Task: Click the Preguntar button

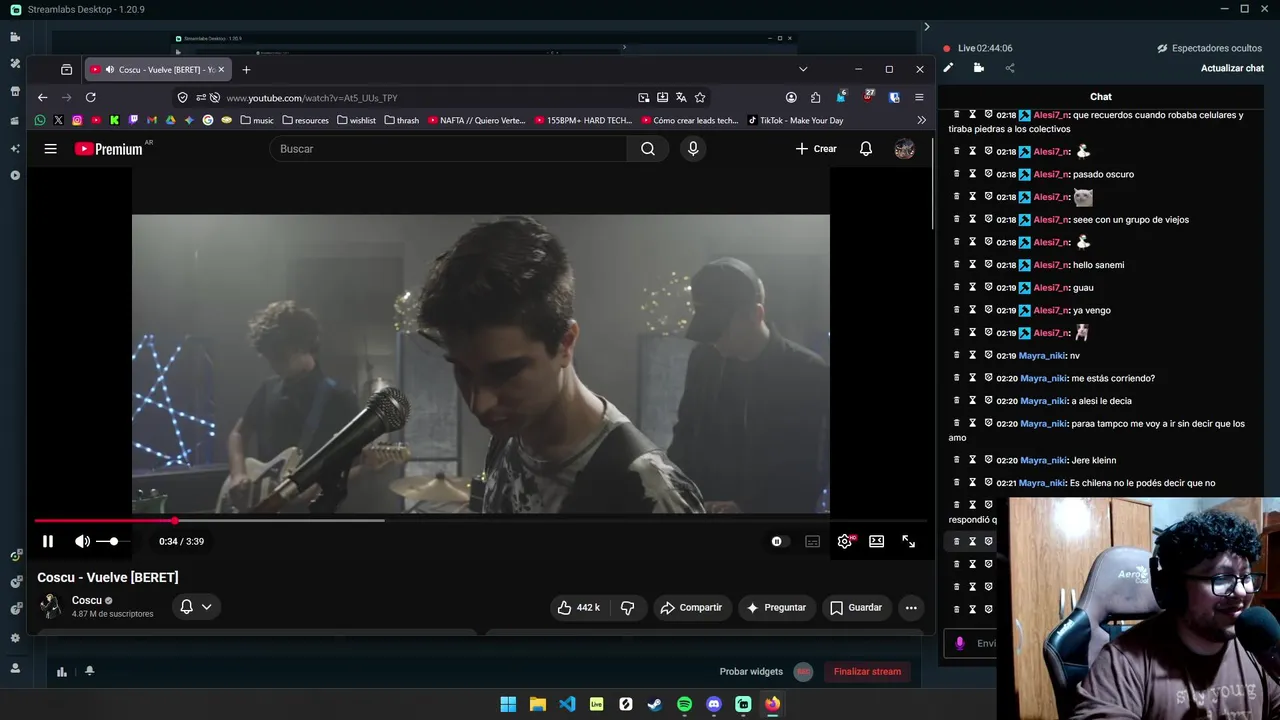Action: coord(777,607)
